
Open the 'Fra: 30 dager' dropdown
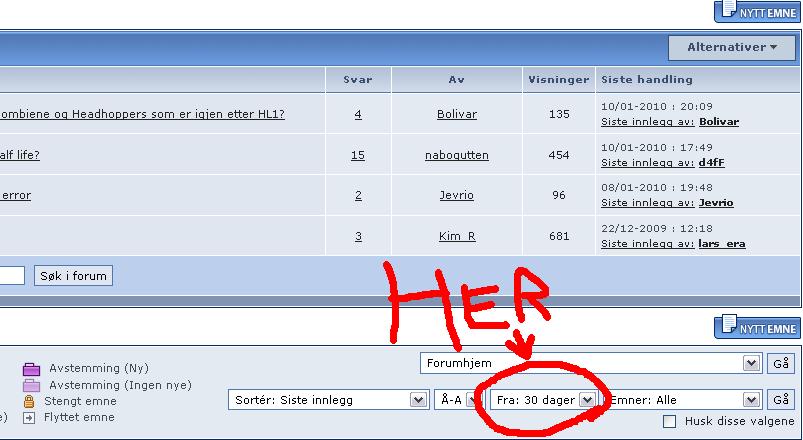543,400
